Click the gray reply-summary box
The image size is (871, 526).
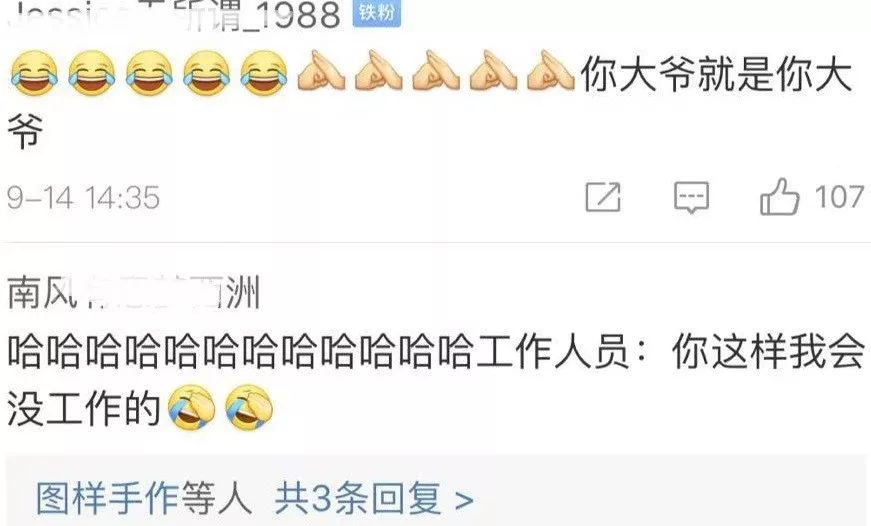(436, 491)
